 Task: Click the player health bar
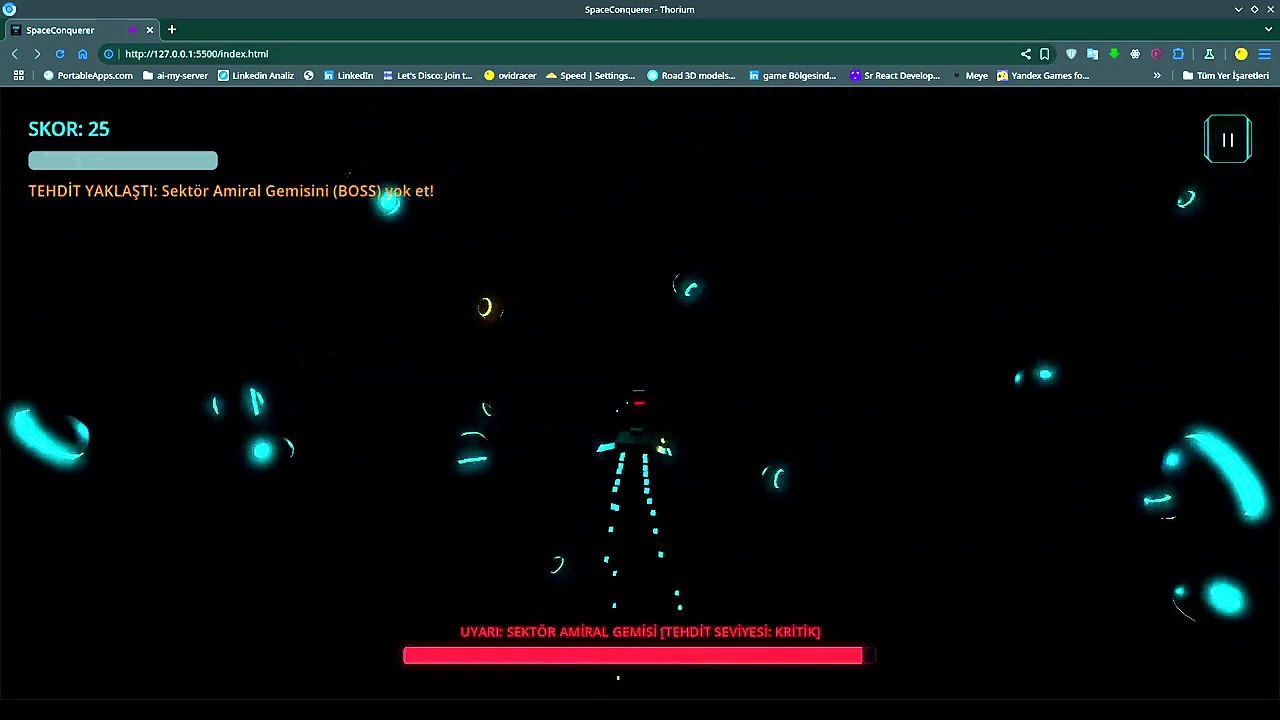tap(123, 160)
